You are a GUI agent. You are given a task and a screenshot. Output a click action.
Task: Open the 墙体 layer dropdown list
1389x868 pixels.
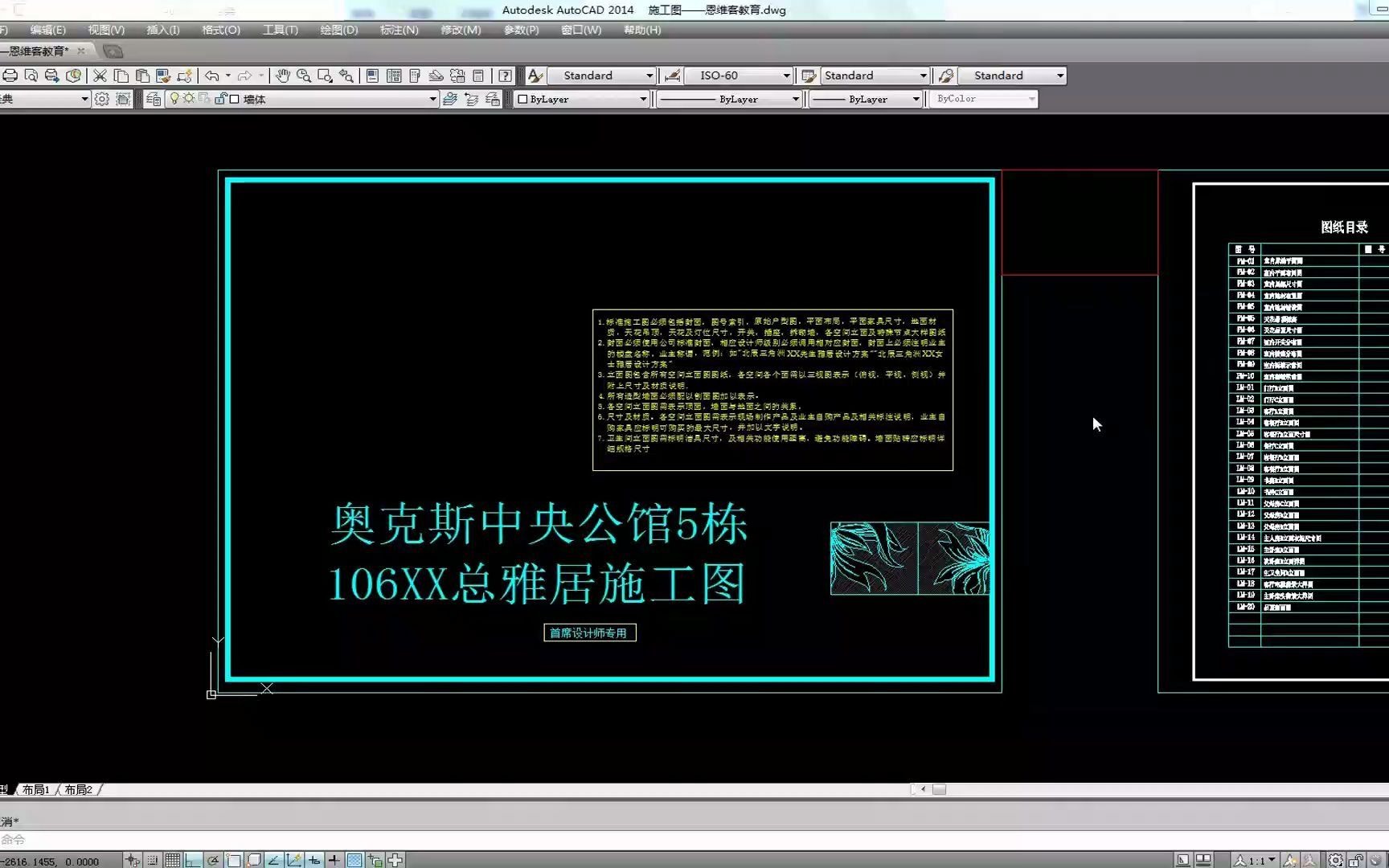[x=433, y=99]
